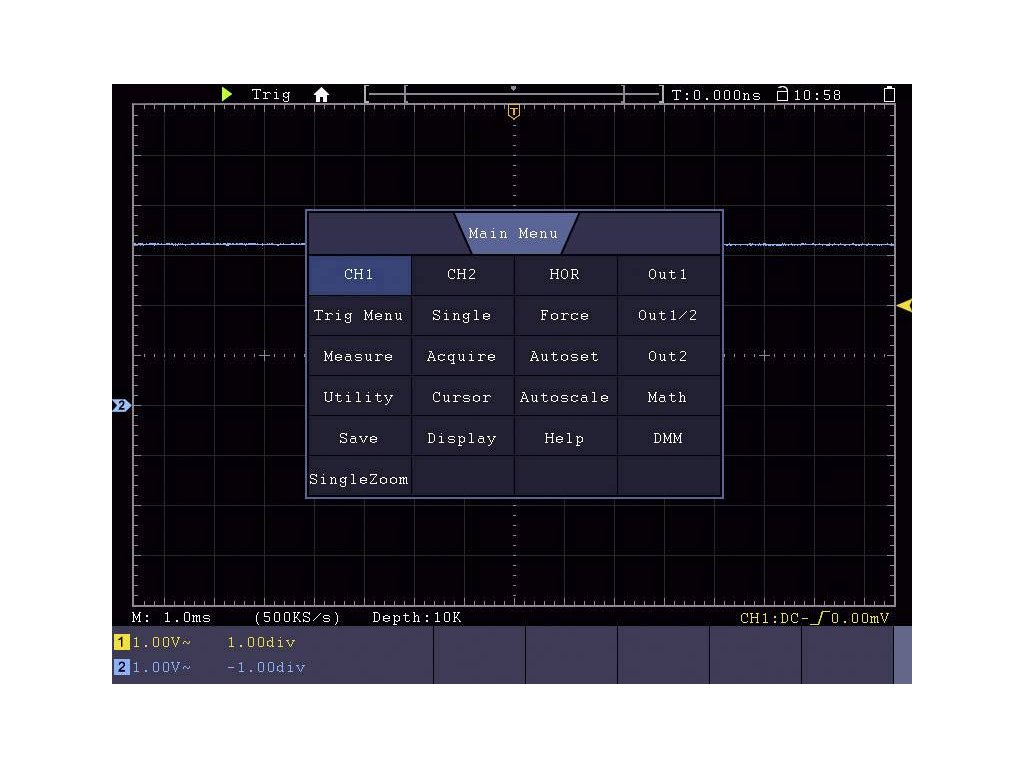Screen dimensions: 1024x768
Task: Tap the battery icon in the corner
Action: pos(889,95)
